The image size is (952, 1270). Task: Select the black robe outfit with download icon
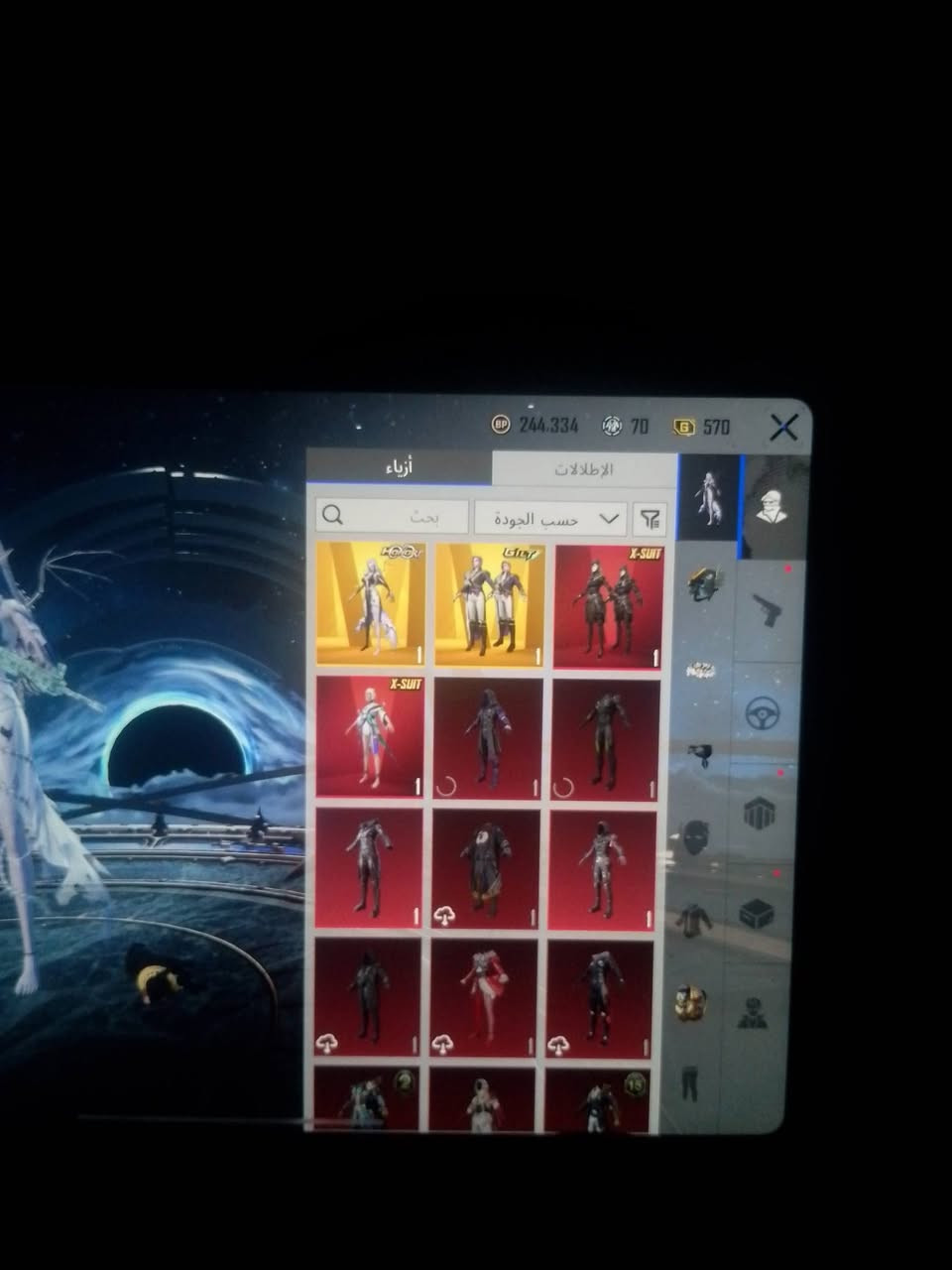(486, 870)
